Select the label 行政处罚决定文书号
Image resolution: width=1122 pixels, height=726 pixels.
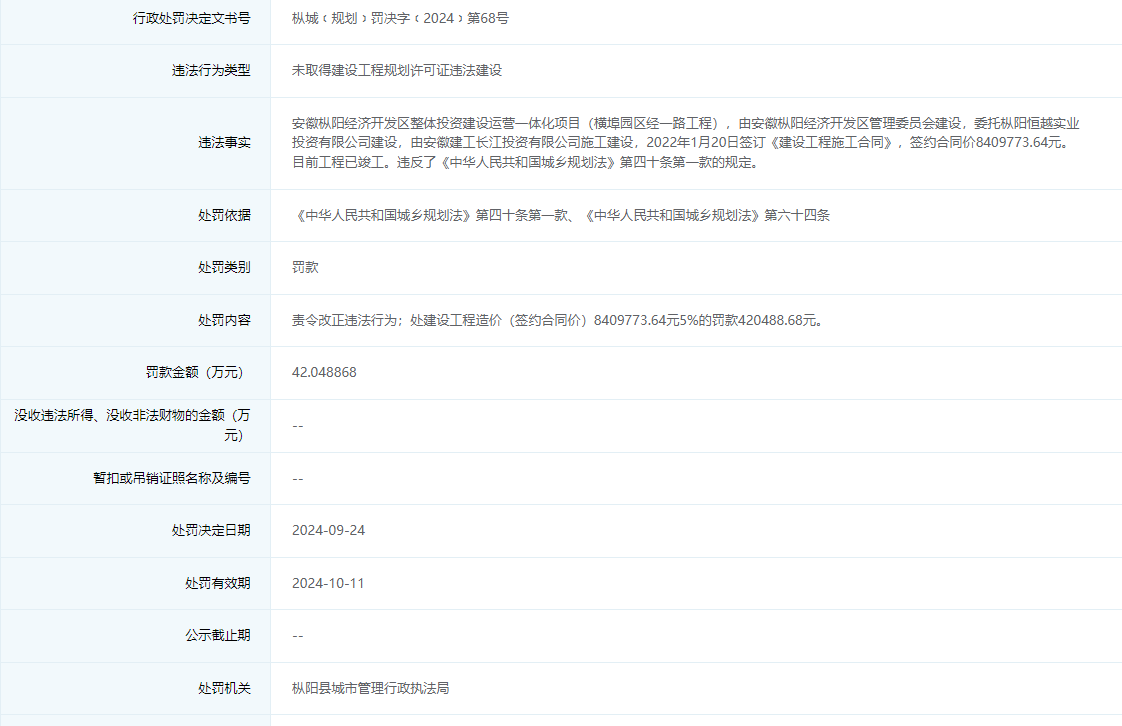(192, 19)
